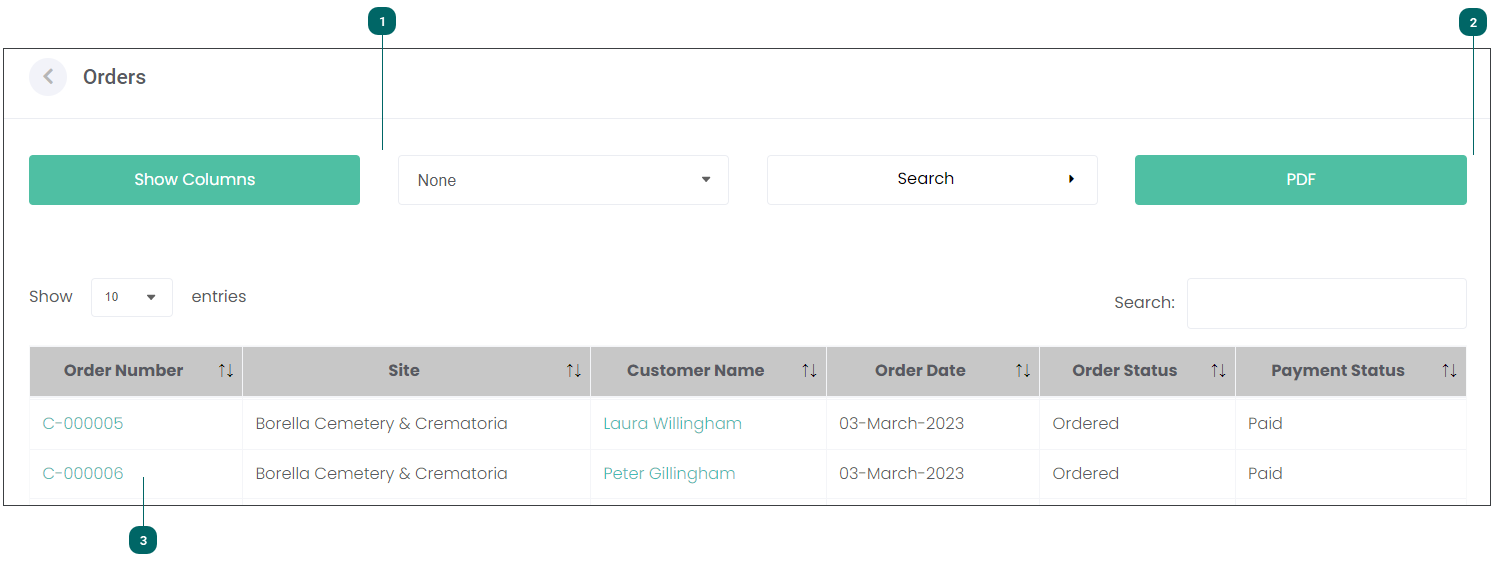Sort by Payment Status column arrows

pos(1449,371)
